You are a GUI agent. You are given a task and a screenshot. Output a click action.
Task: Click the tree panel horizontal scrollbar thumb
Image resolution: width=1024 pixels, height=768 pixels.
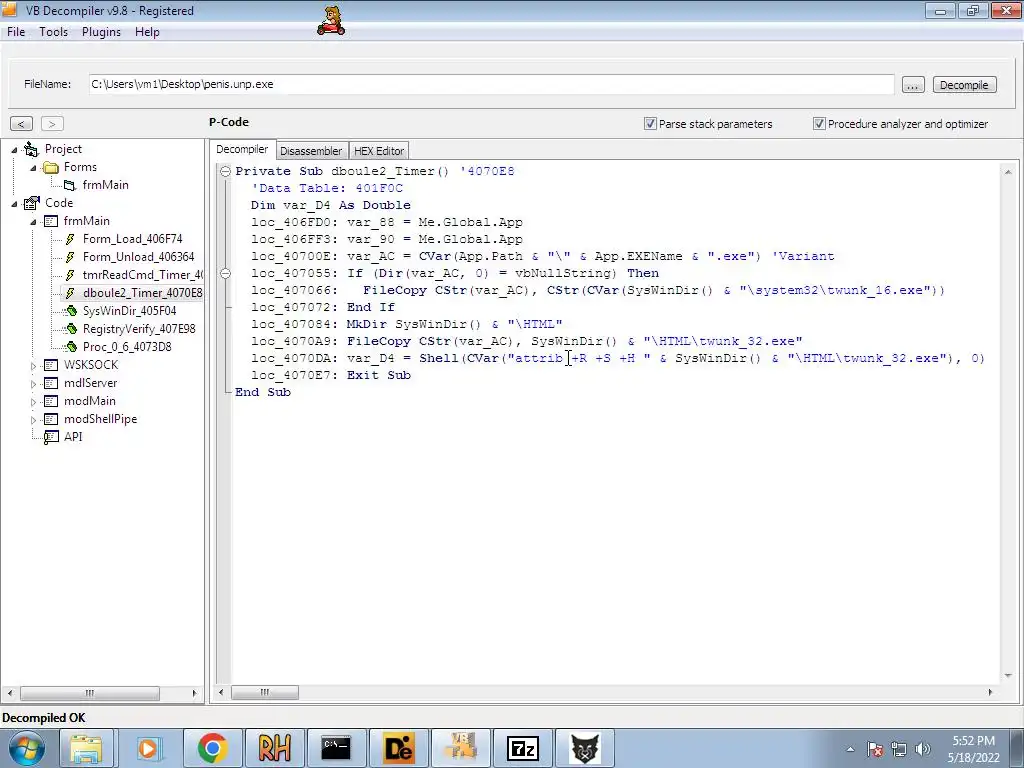click(89, 693)
